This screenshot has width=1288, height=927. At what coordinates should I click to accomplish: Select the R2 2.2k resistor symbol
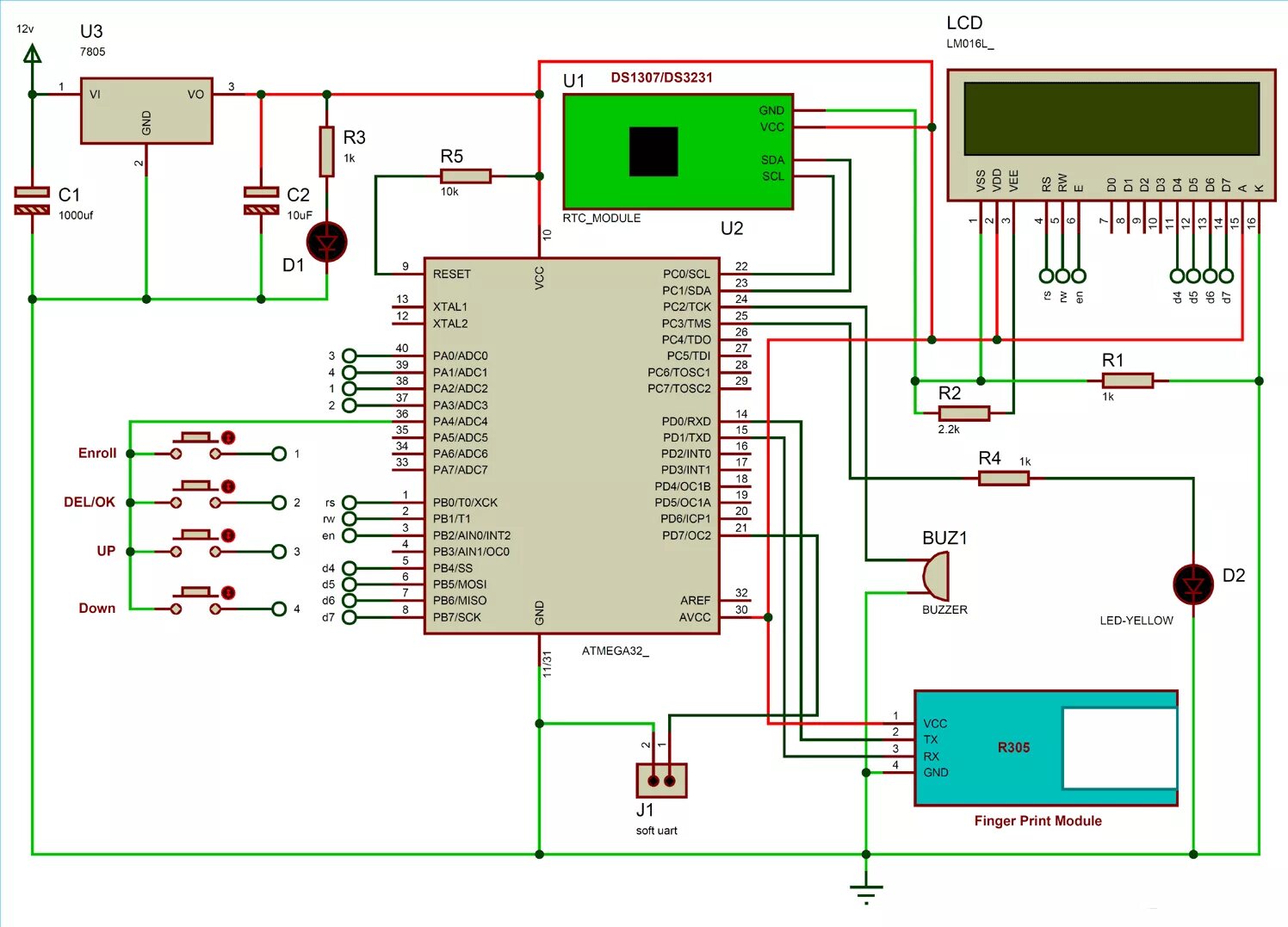[x=963, y=413]
